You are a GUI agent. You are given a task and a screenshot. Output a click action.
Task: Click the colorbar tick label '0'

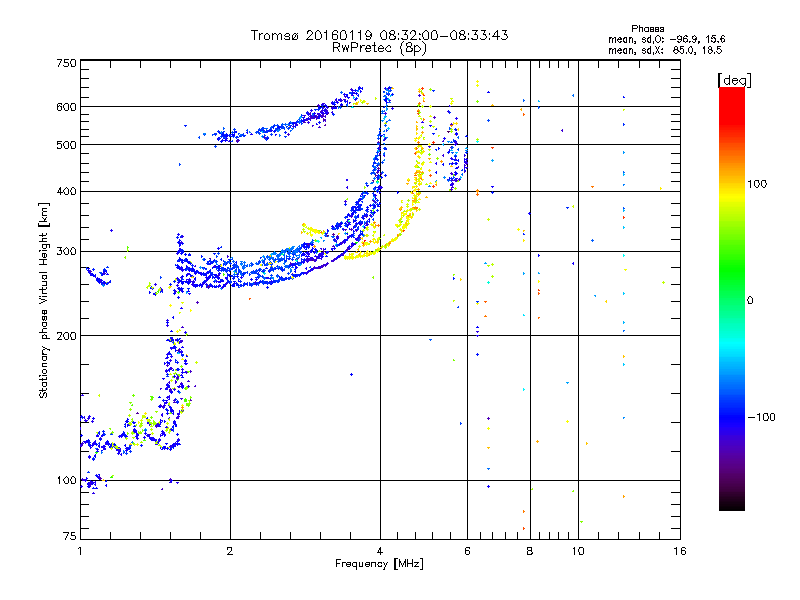pos(750,301)
